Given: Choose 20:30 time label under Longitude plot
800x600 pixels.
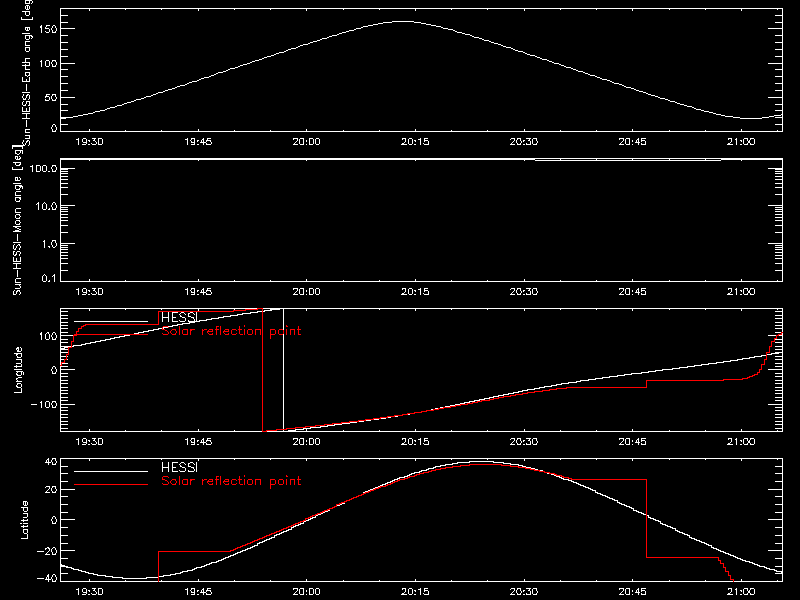Looking at the screenshot, I should [x=523, y=441].
